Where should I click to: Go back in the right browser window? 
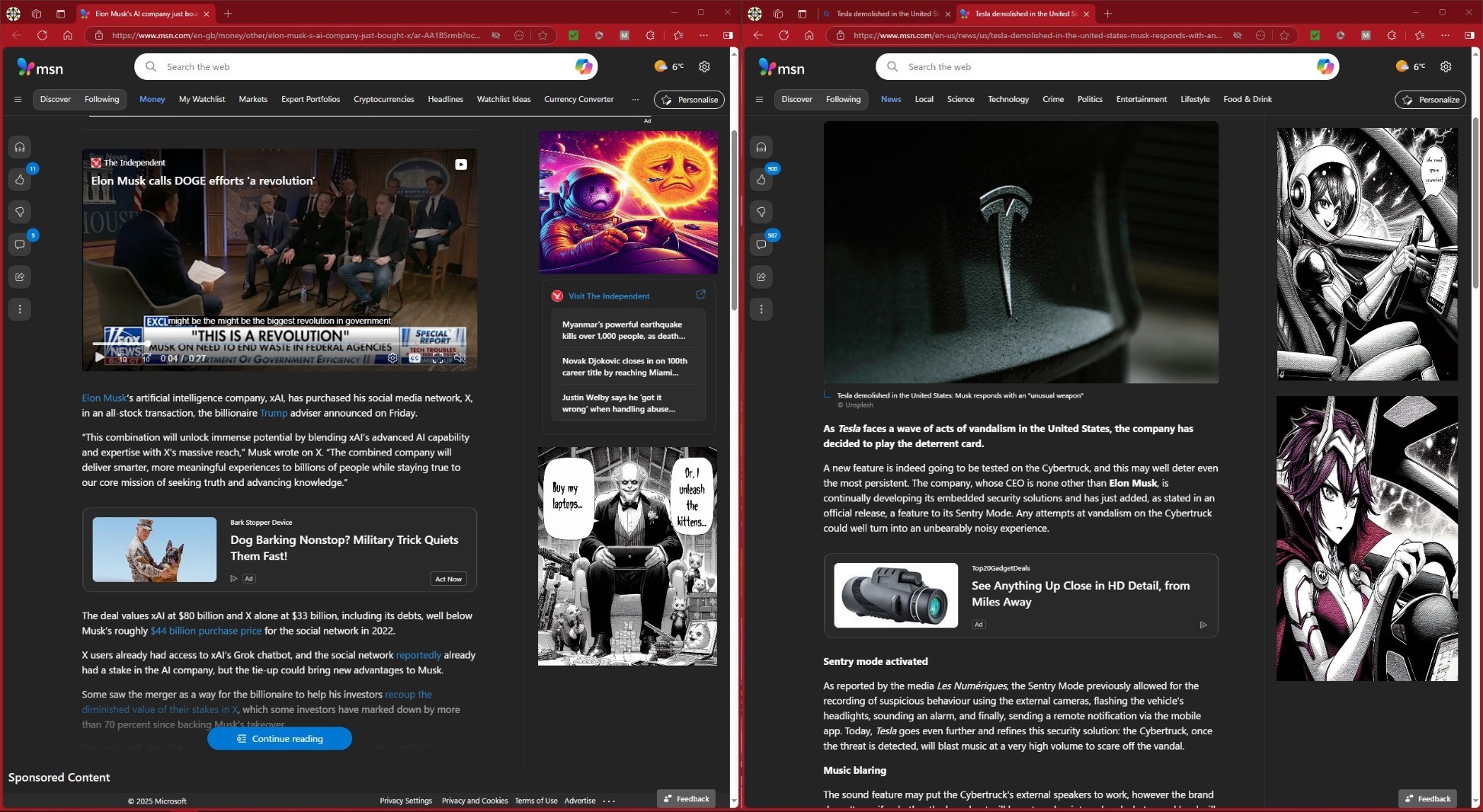click(x=758, y=35)
